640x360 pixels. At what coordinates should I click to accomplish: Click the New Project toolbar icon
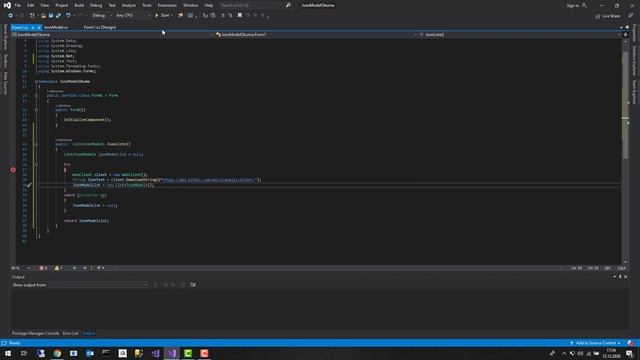click(32, 16)
